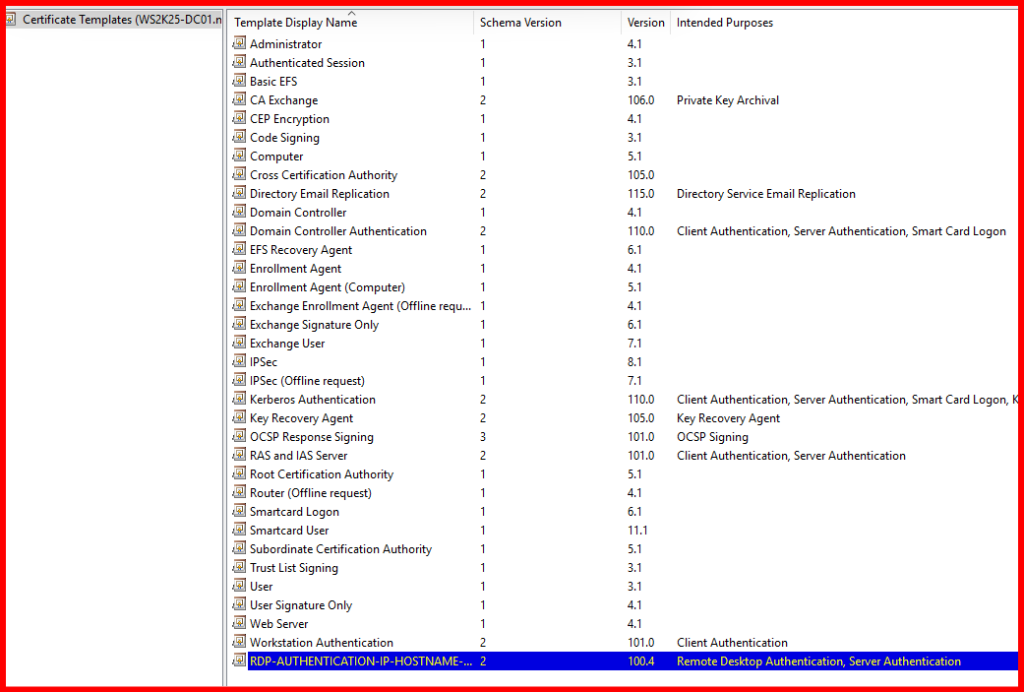The width and height of the screenshot is (1024, 692).
Task: Click the Administrator template icon
Action: click(239, 44)
